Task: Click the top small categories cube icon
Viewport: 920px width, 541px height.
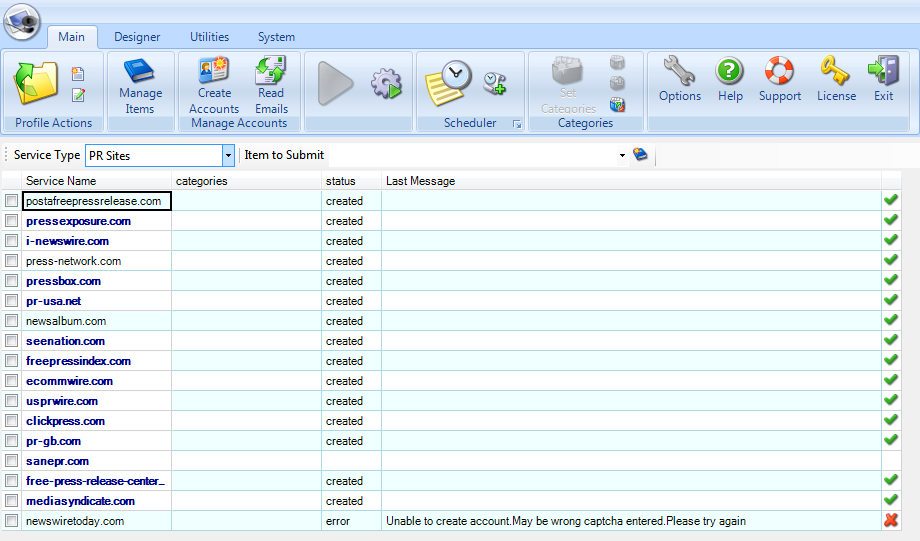Action: click(617, 62)
